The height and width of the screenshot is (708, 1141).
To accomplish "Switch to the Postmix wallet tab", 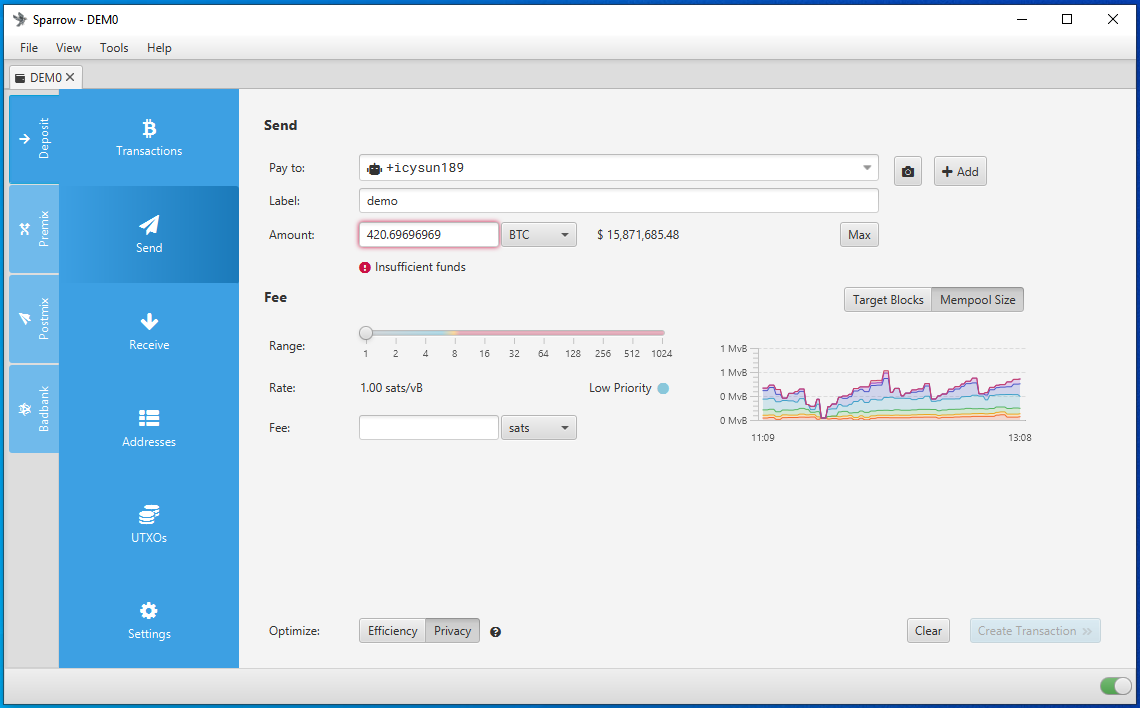I will pos(34,319).
